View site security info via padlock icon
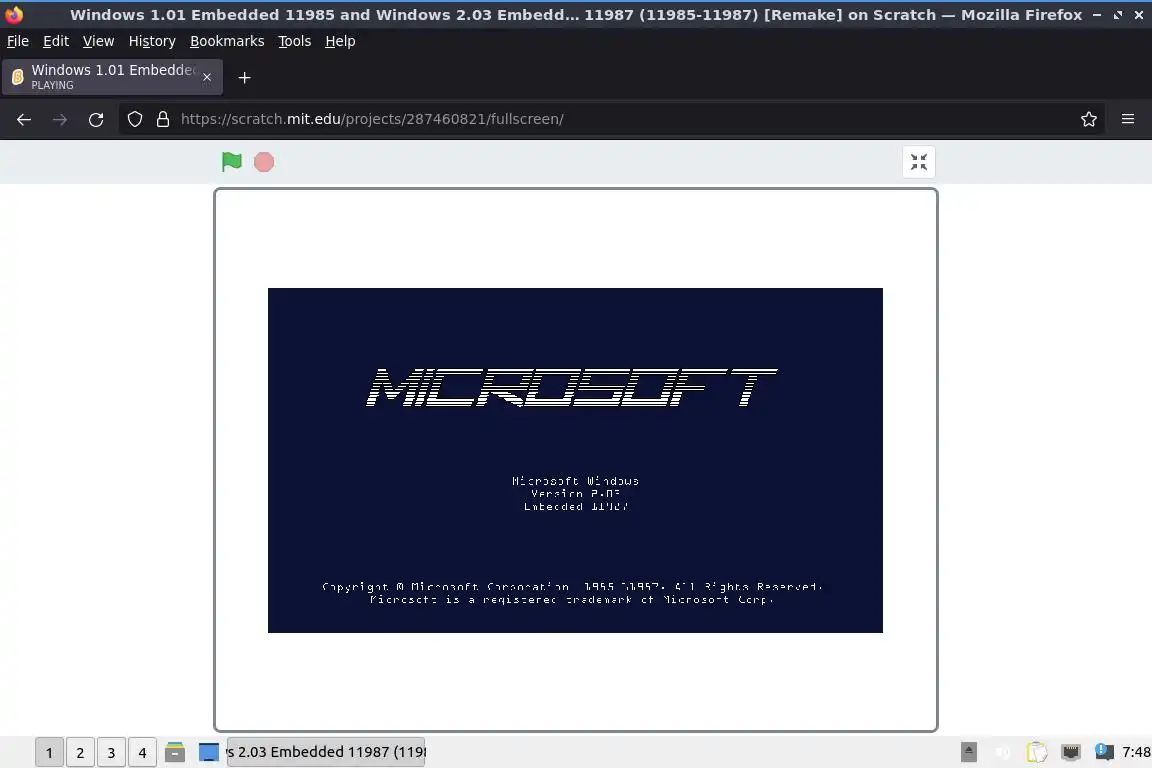 tap(163, 119)
